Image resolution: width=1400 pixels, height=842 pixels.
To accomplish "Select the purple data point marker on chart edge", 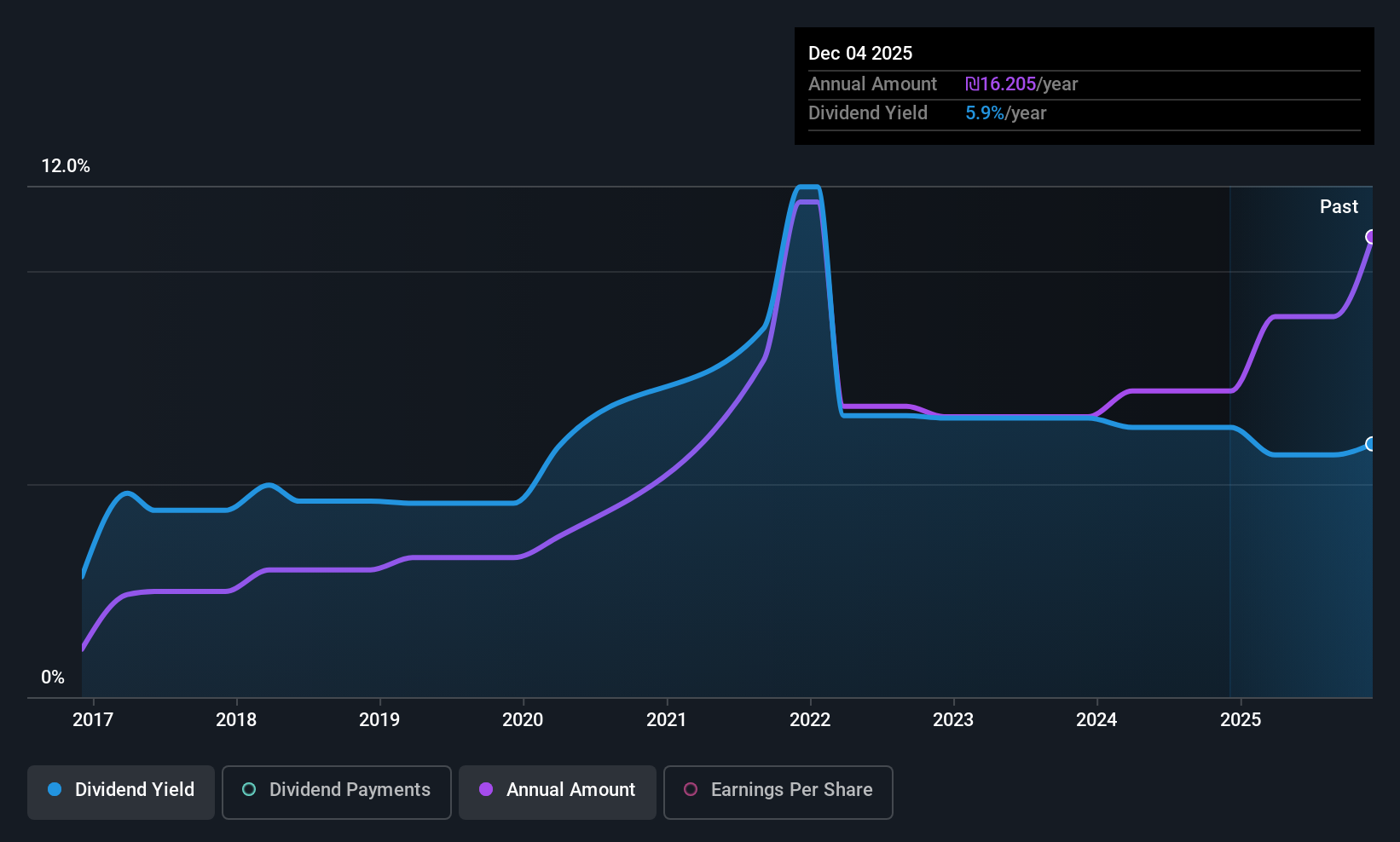I will point(1371,238).
